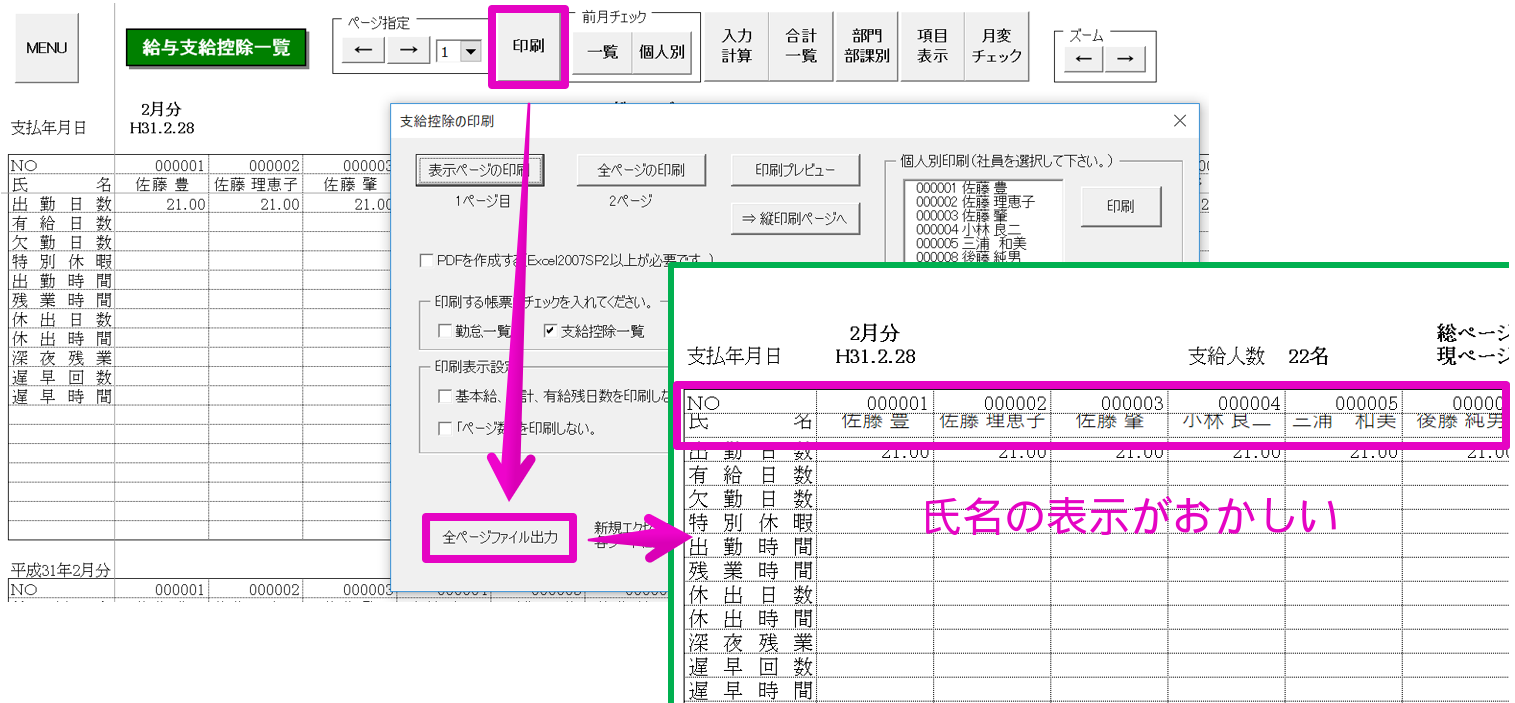
Task: Go to previous page with left arrow
Action: pyautogui.click(x=363, y=51)
